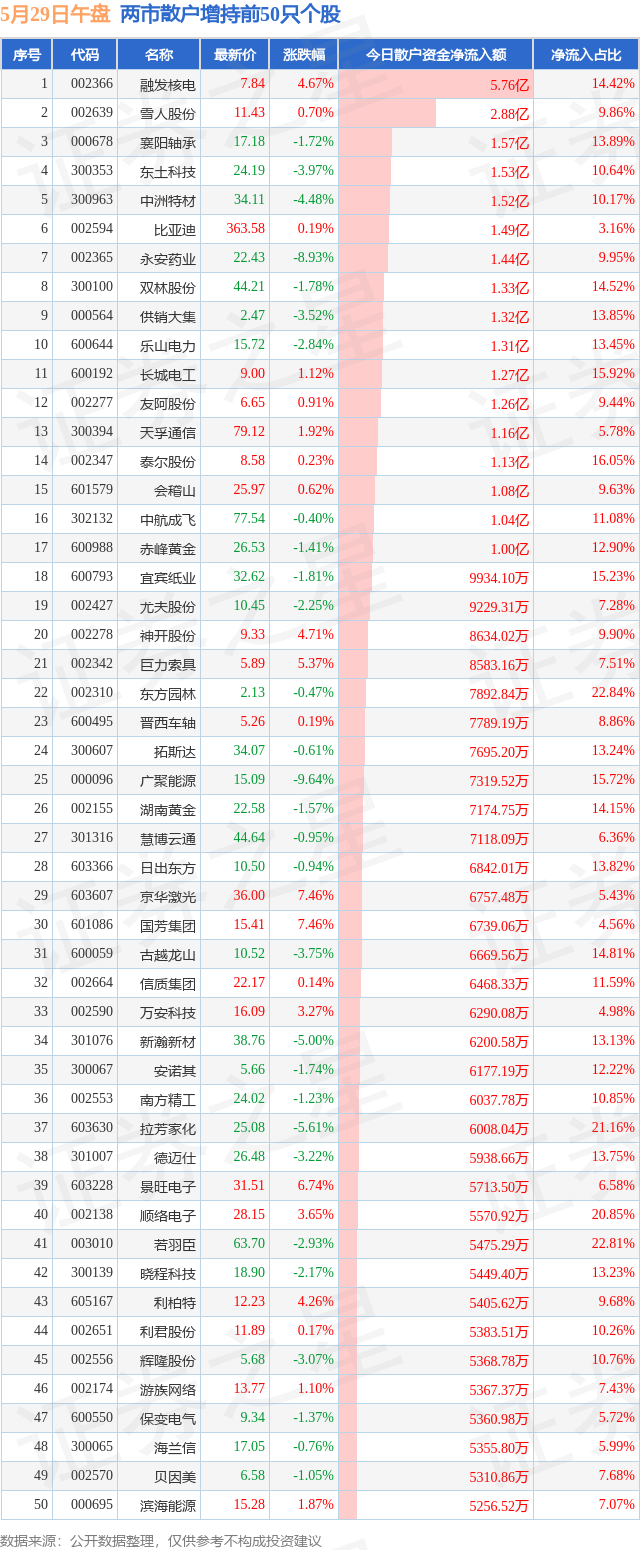Click stock name 襄阳轴承
The image size is (640, 1550).
[x=168, y=143]
